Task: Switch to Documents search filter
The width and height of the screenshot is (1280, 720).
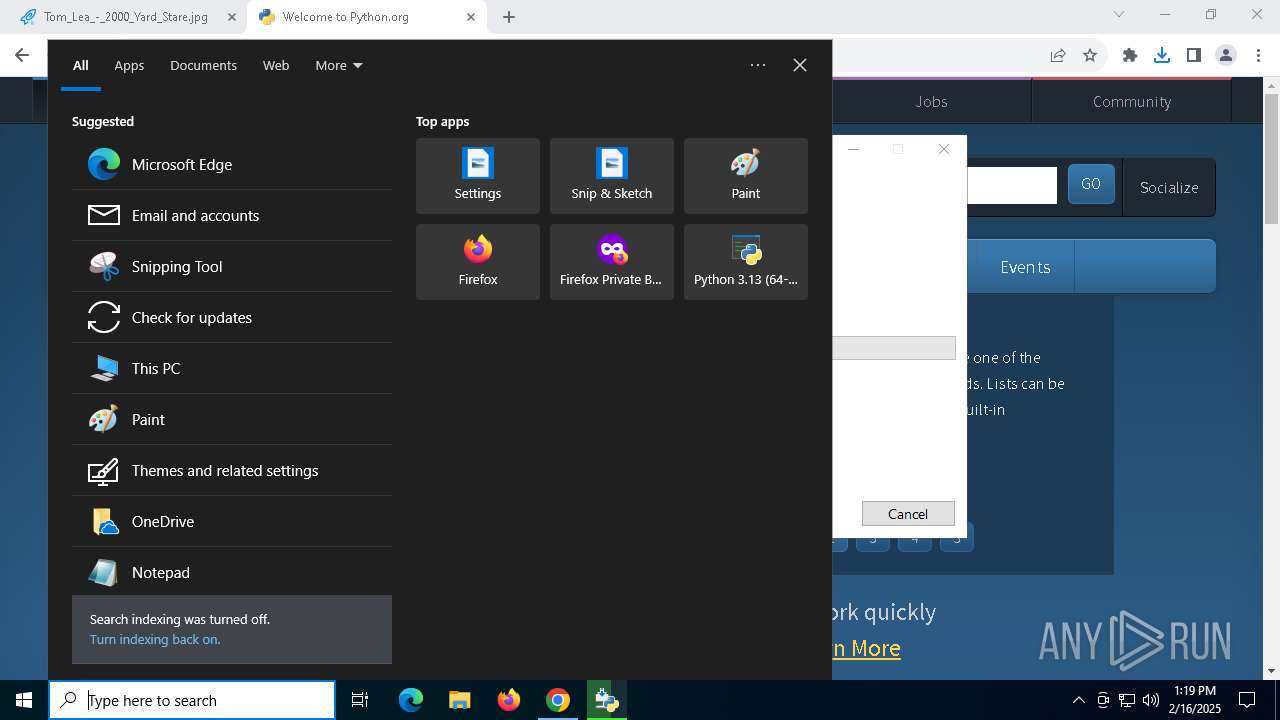Action: [x=203, y=65]
